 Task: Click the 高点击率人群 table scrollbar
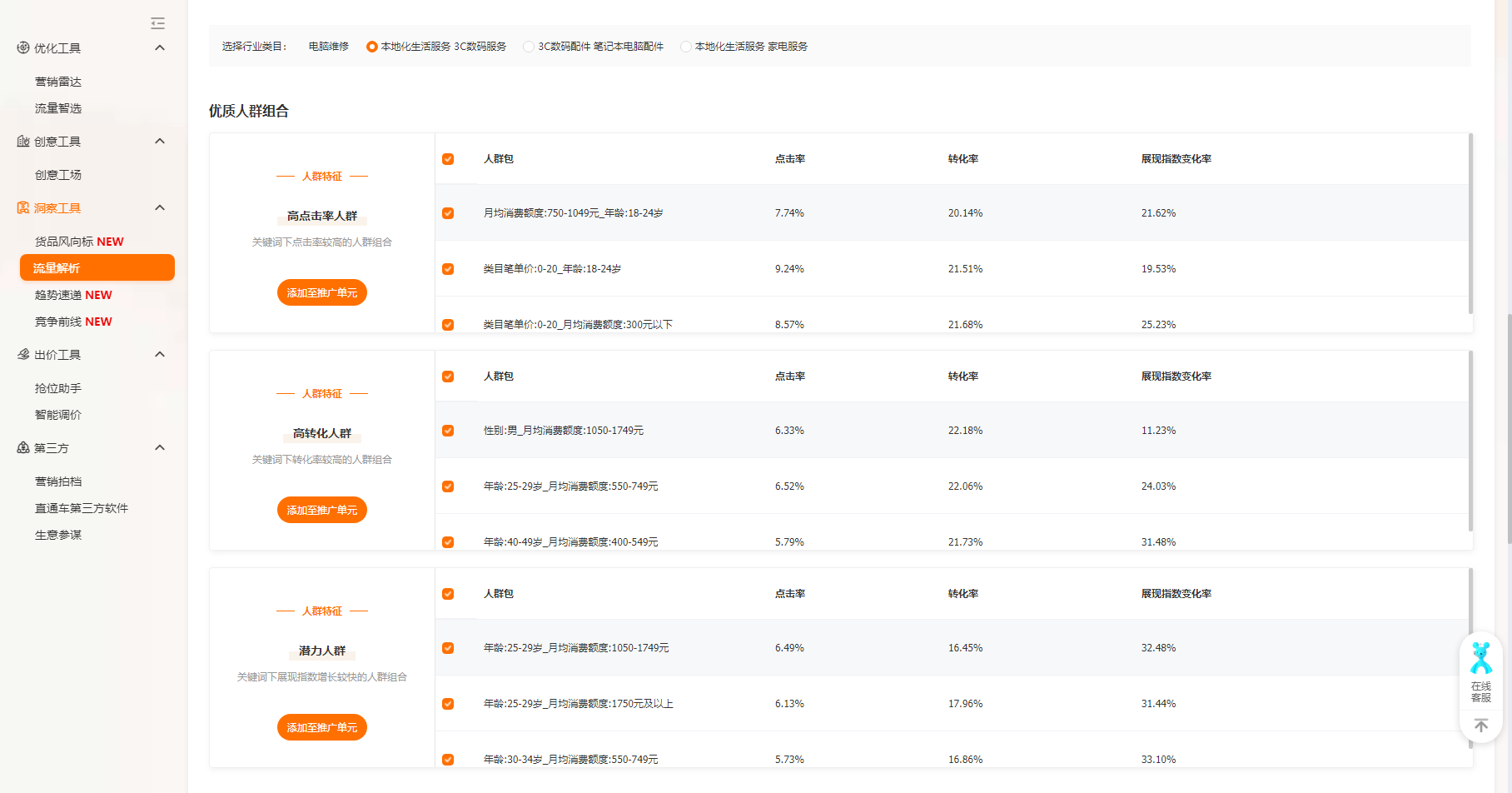[x=1470, y=225]
